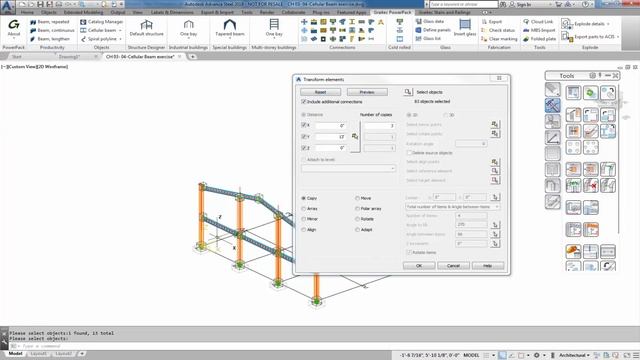This screenshot has width=640, height=360.
Task: Select Mirror radio option
Action: 304,219
